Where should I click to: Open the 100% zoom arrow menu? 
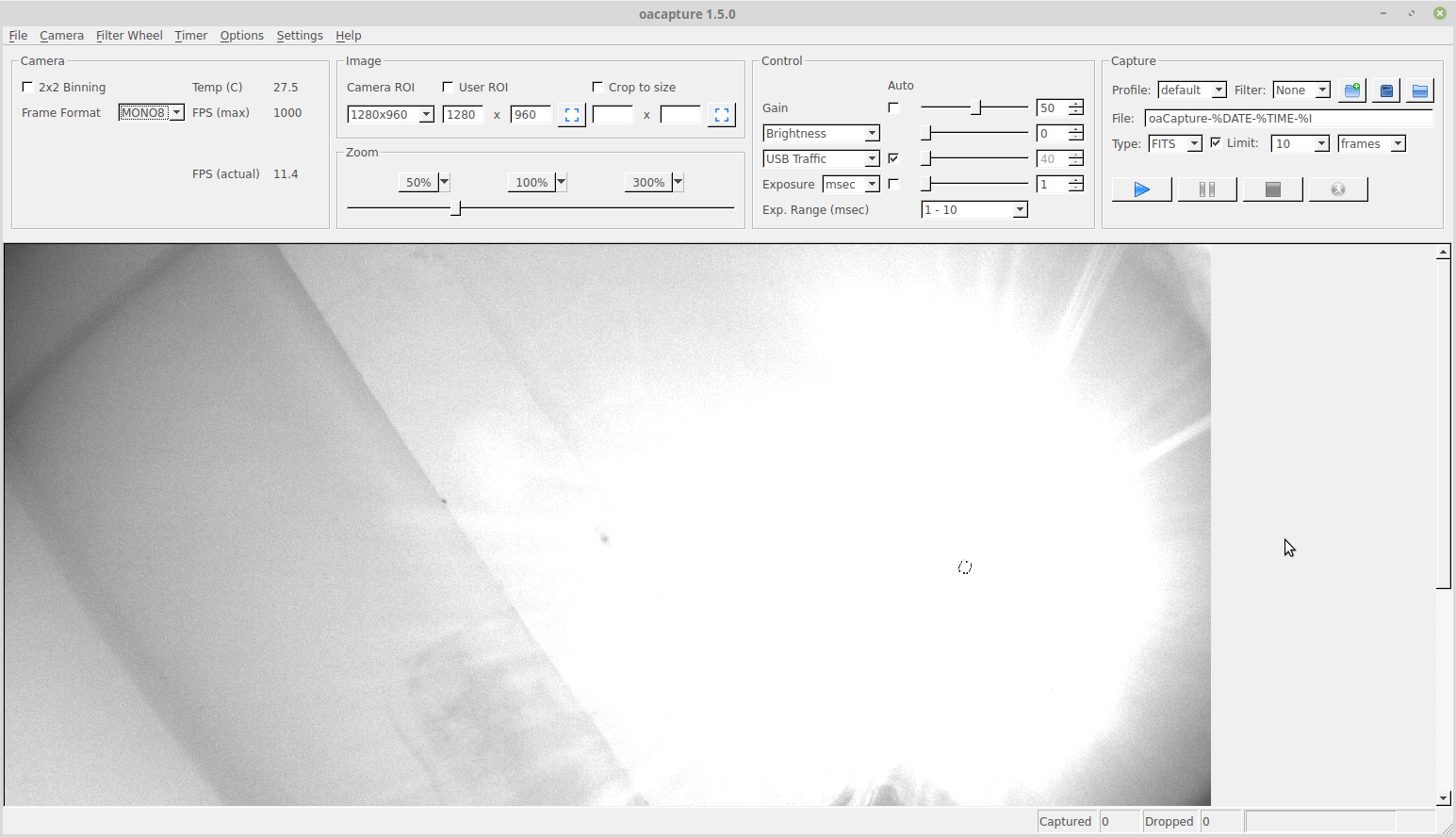(x=561, y=182)
